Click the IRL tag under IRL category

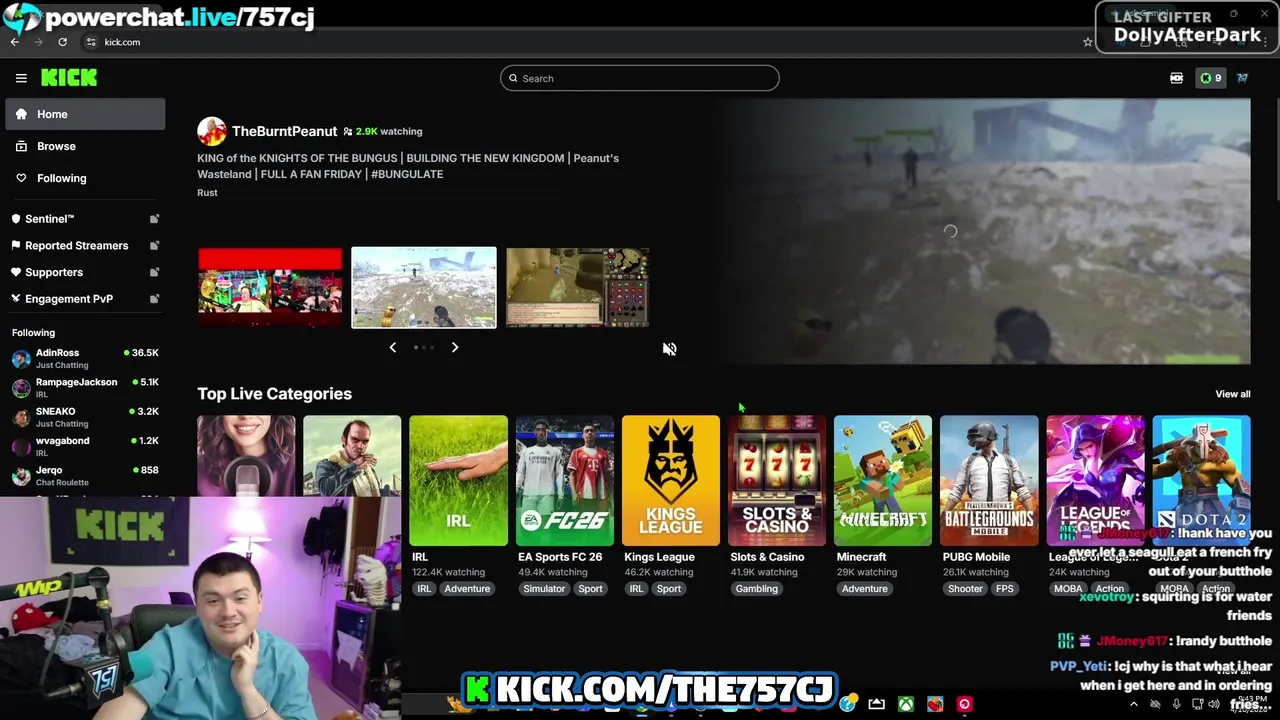pyautogui.click(x=424, y=589)
